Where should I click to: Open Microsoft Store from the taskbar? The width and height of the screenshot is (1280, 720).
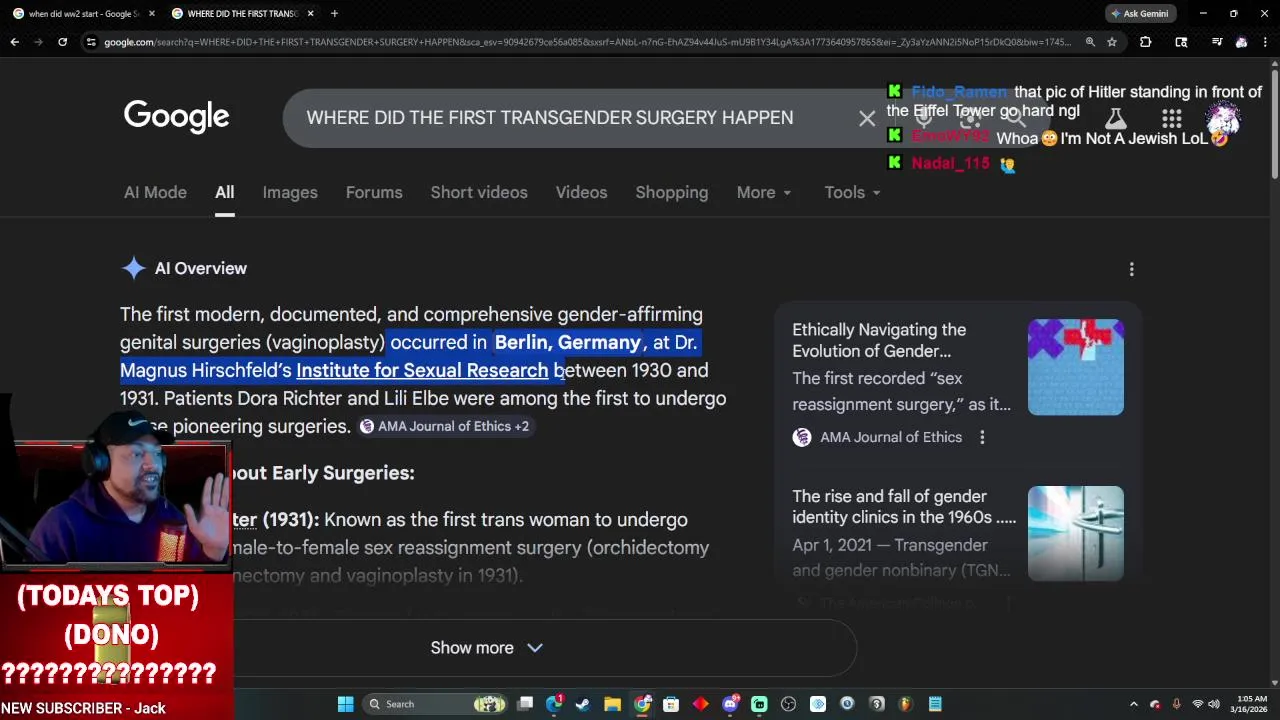[671, 704]
